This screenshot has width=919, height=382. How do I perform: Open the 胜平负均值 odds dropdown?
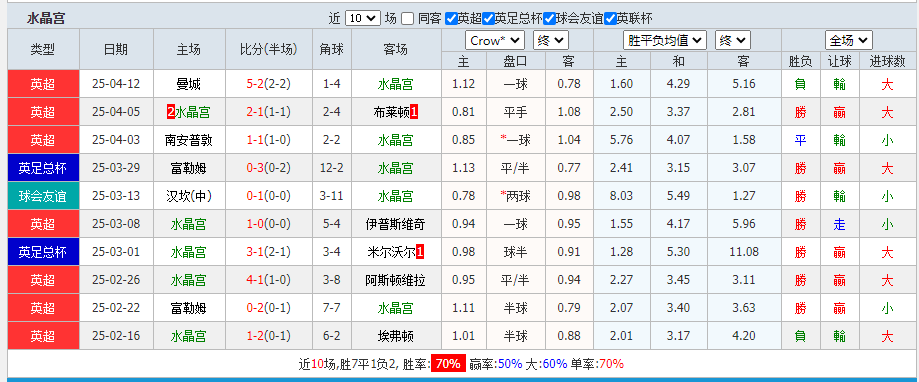coord(664,40)
